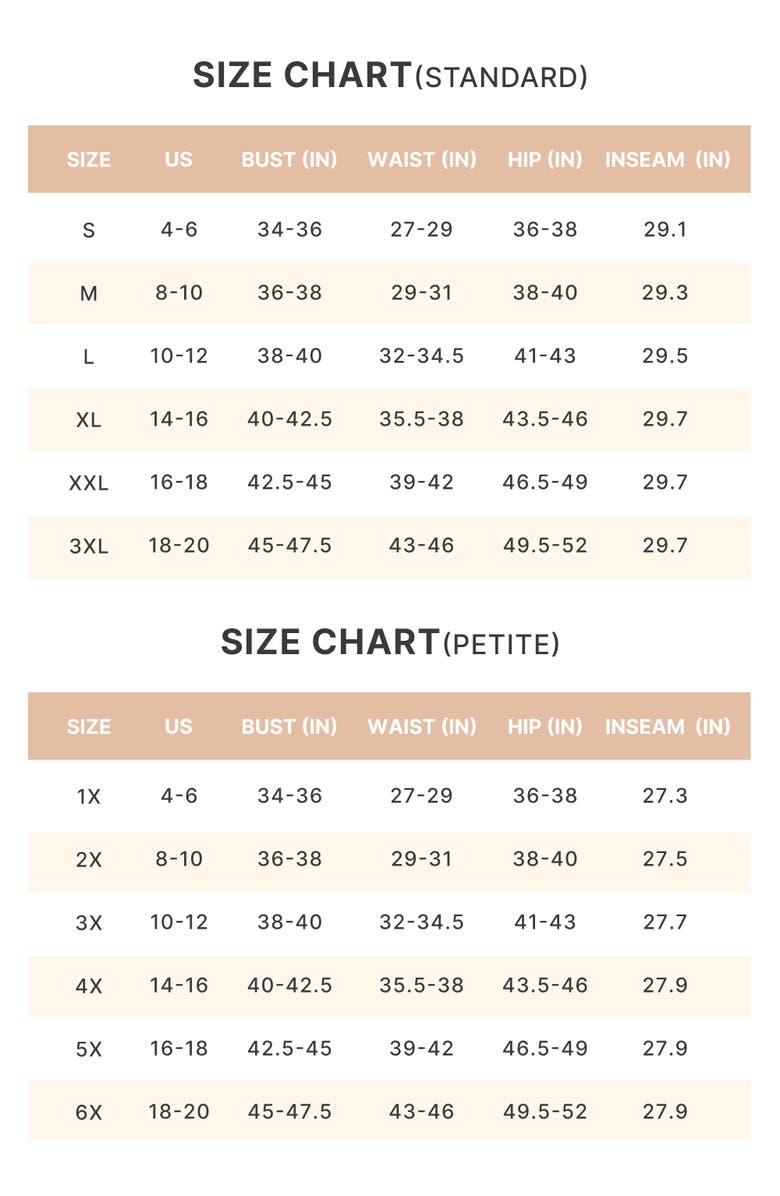Viewport: 780px width, 1196px height.
Task: Click the 29.1 inseam value
Action: click(x=665, y=229)
